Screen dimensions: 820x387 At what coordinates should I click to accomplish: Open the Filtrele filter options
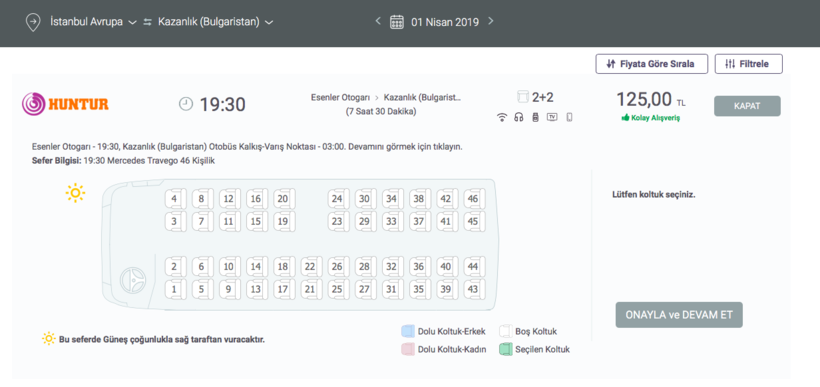point(749,64)
